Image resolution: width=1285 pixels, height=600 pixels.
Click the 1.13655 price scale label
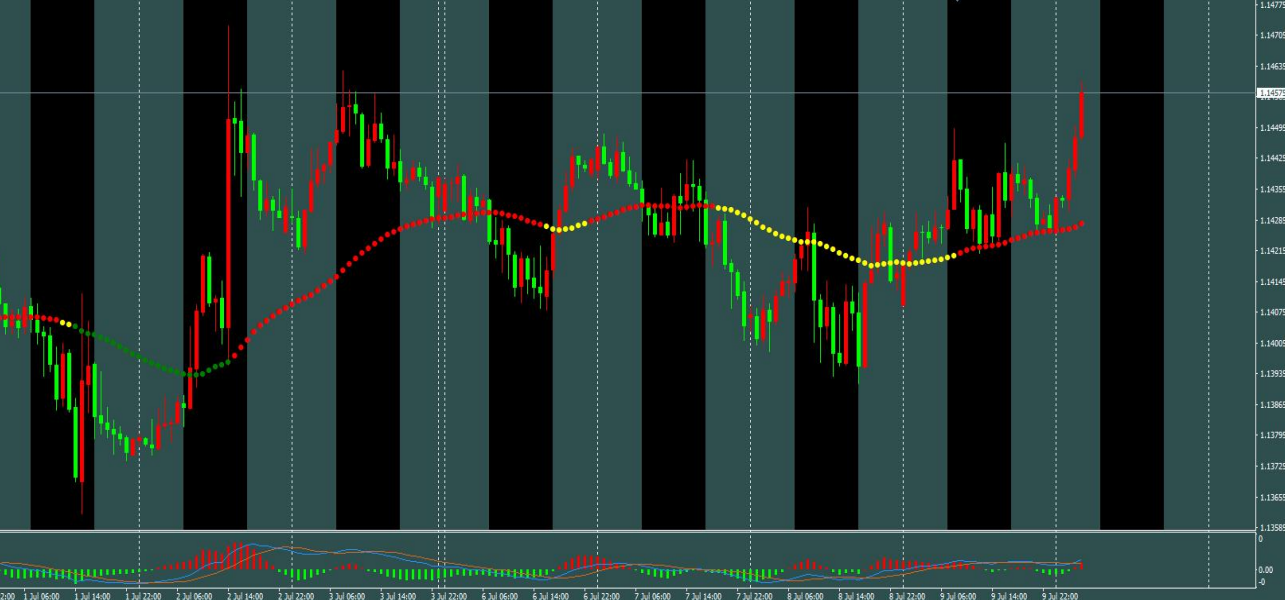(x=1273, y=497)
